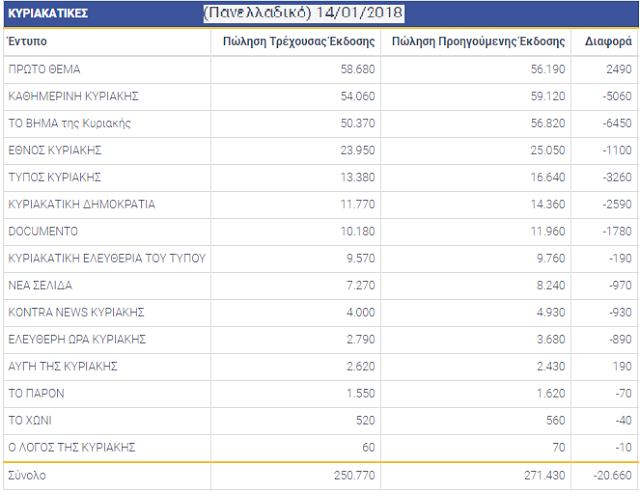Select Ο ΛΟΓΟΣ ΤΗΣ ΚΥΡΙΑΚΗΣ row name
This screenshot has width=640, height=492.
(x=72, y=447)
